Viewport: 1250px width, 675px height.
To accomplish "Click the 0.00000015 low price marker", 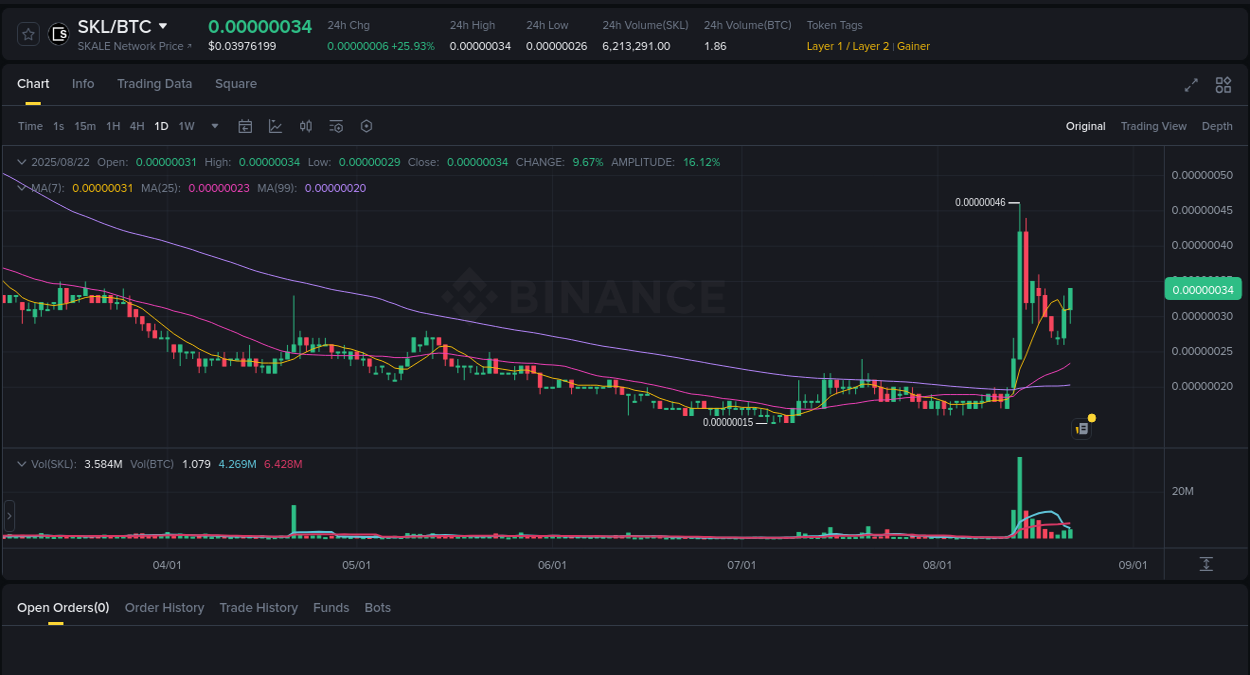I will 728,422.
